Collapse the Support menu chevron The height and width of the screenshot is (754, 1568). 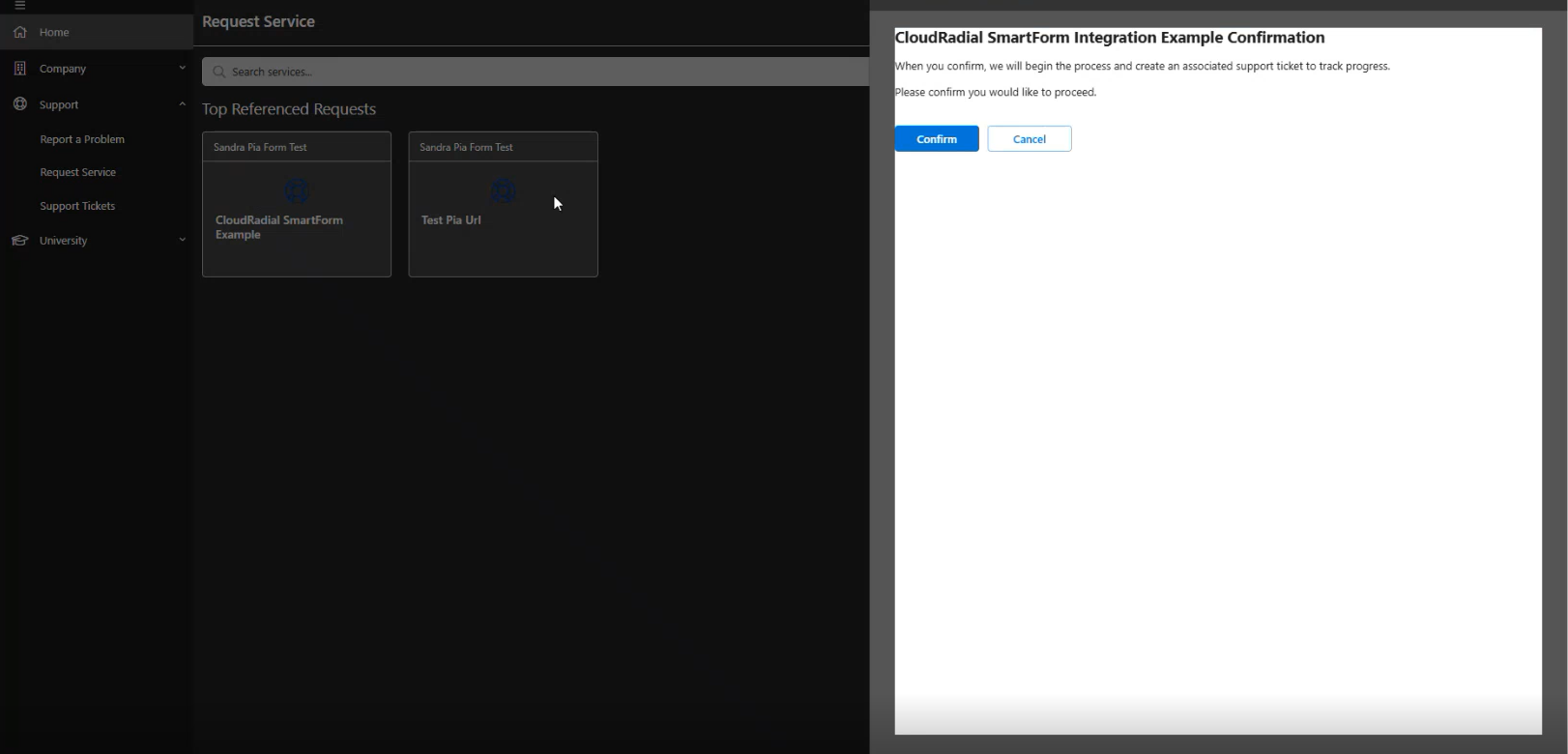coord(182,103)
